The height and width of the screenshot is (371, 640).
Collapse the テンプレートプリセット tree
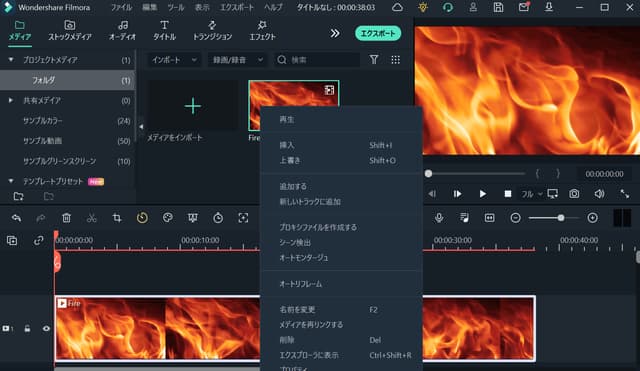coord(11,181)
